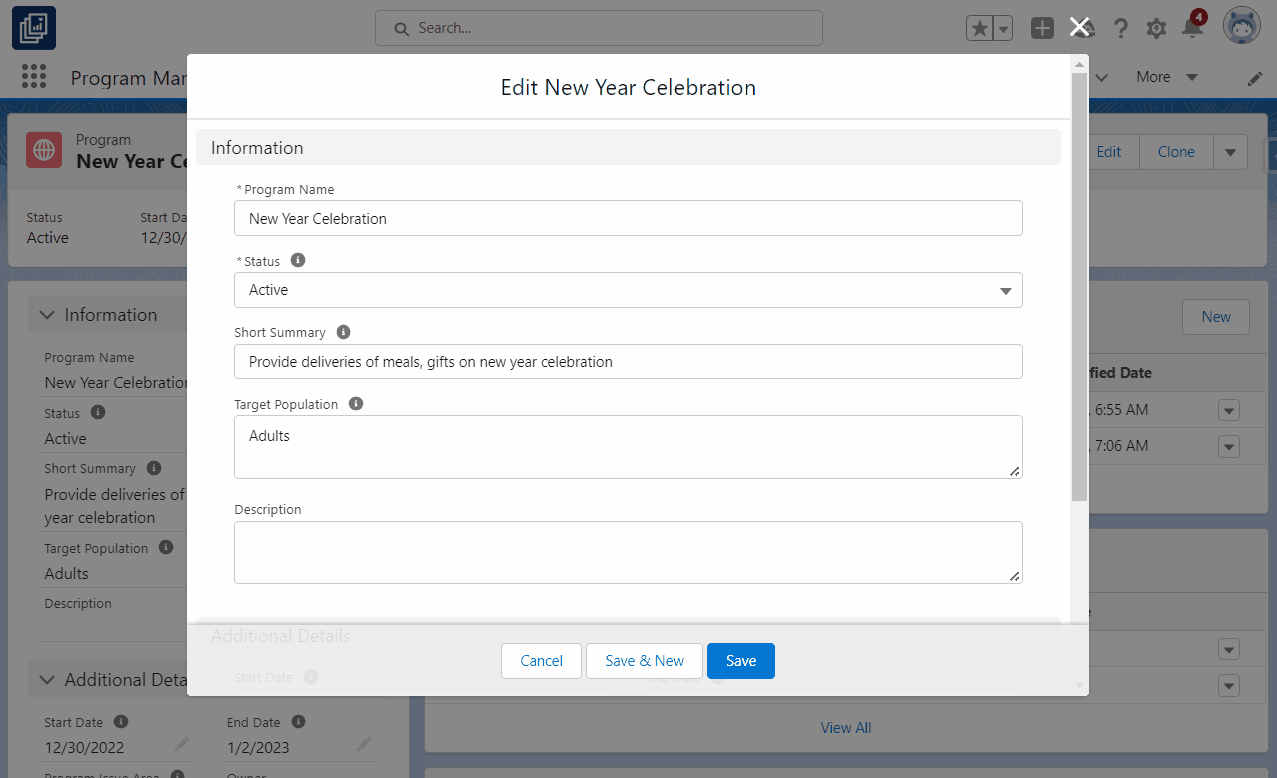Open Salesforce Help via the question mark icon

click(x=1120, y=28)
